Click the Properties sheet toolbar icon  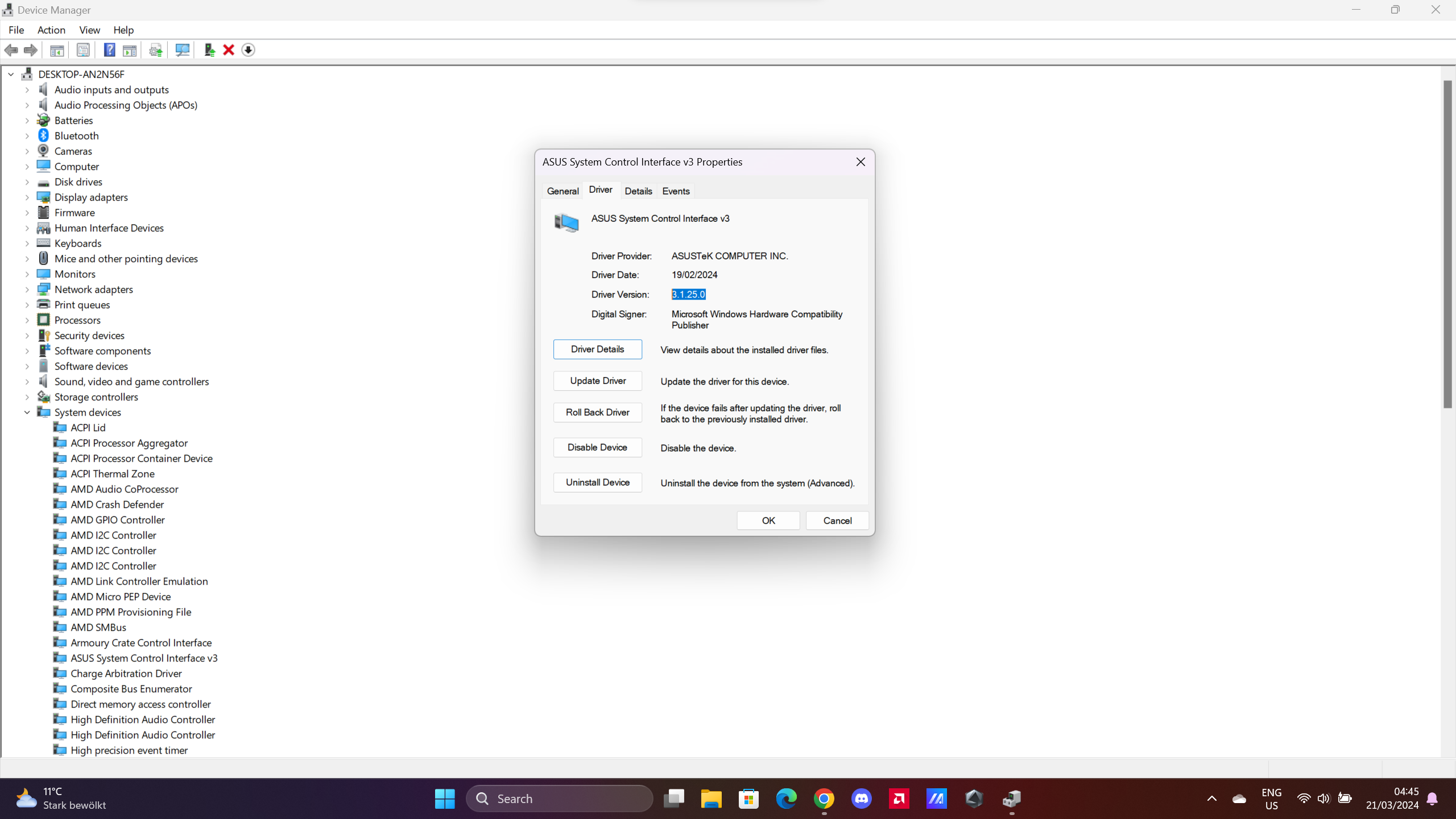(83, 50)
